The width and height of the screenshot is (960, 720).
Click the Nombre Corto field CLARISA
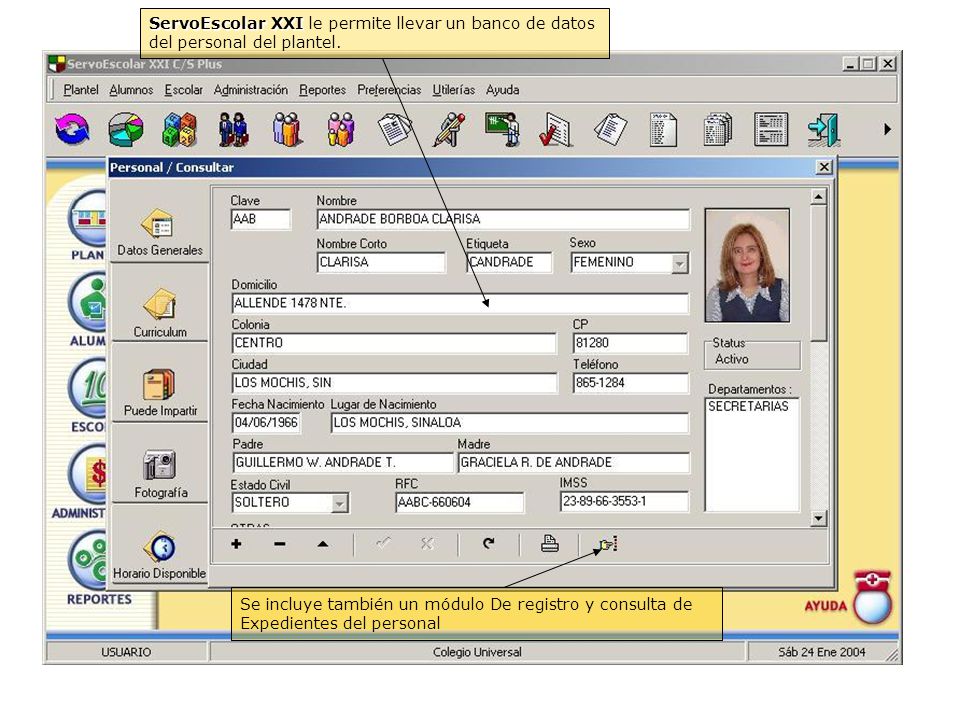pos(381,262)
